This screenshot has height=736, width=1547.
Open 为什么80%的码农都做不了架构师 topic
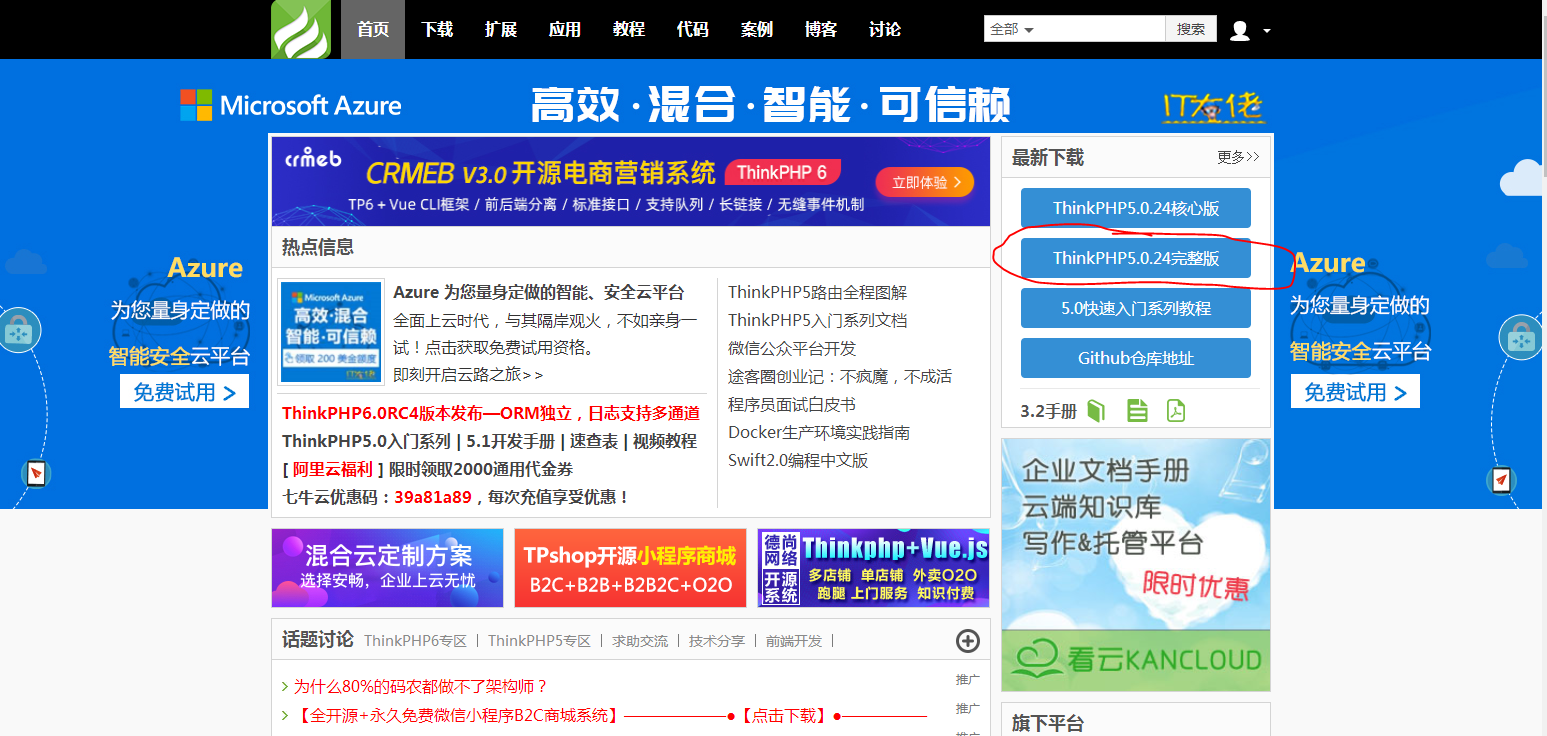(421, 686)
